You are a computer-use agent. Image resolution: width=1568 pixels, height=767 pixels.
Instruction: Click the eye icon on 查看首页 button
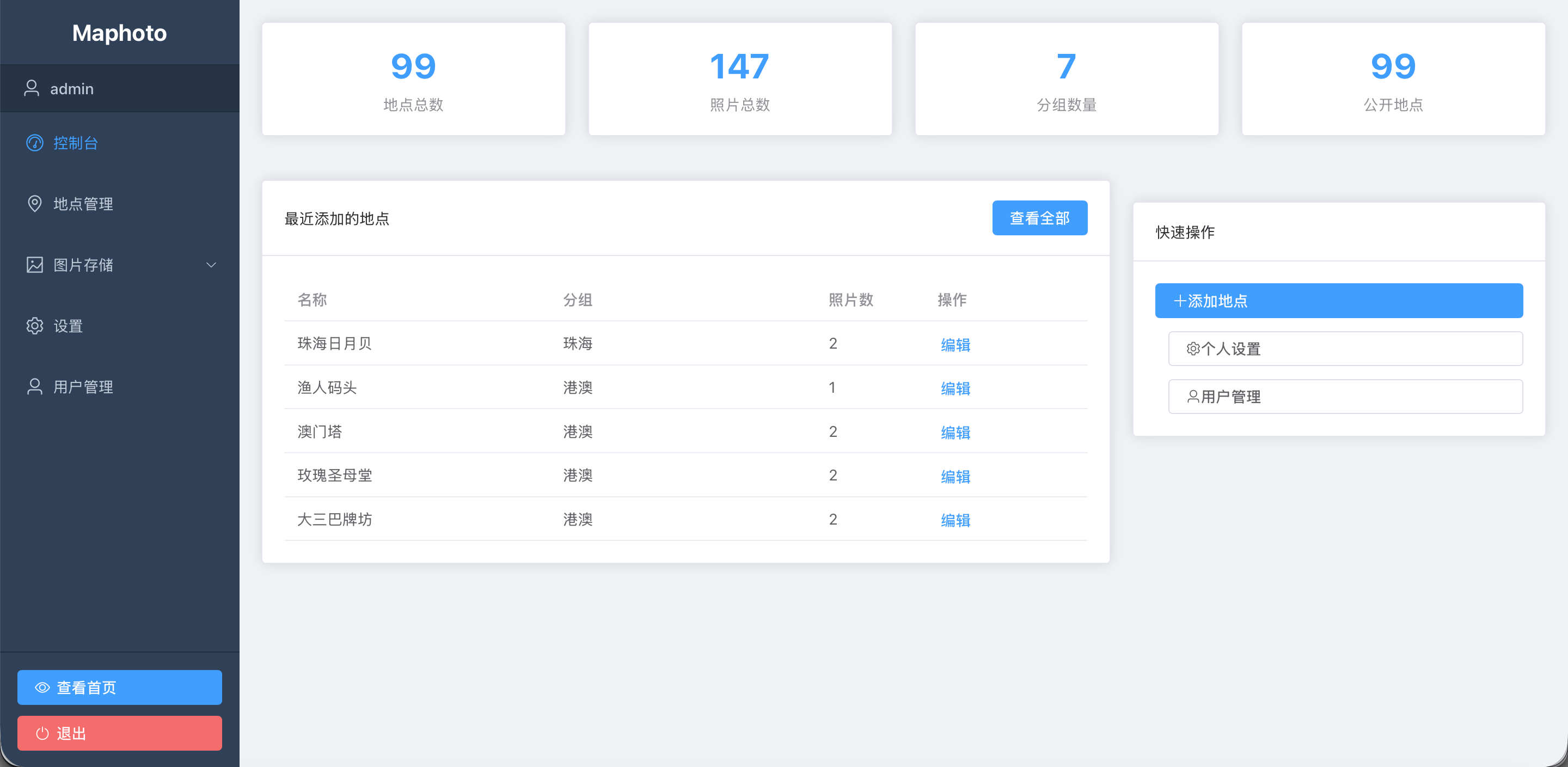tap(42, 687)
